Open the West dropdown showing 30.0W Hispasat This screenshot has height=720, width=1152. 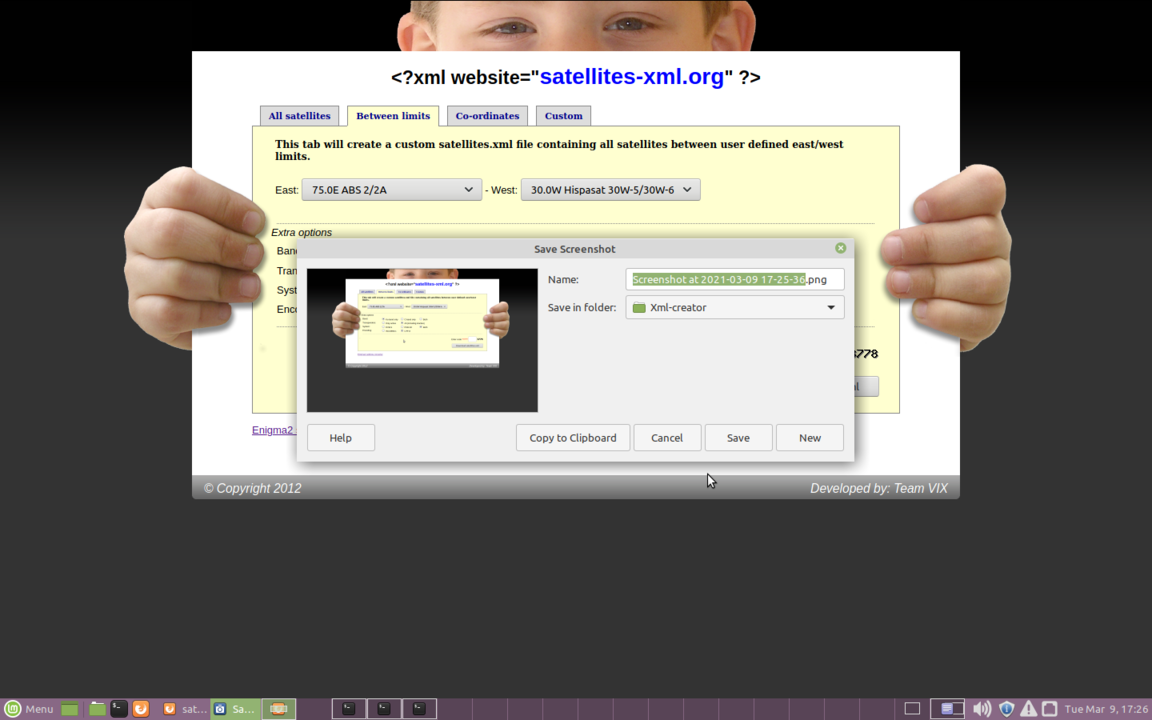click(610, 189)
